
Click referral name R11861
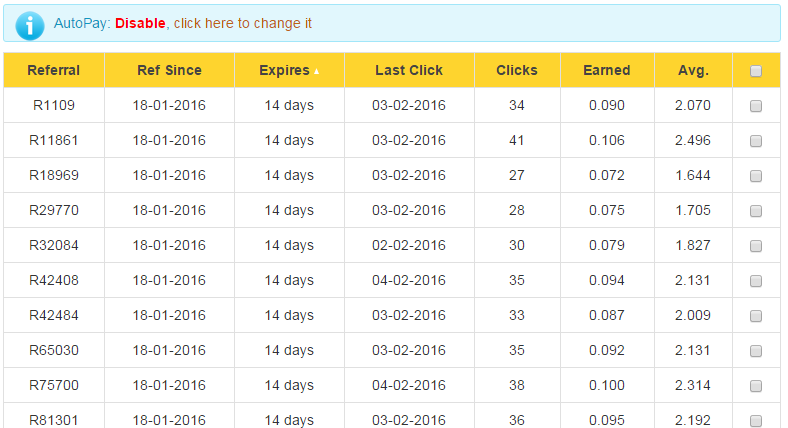pyautogui.click(x=54, y=141)
